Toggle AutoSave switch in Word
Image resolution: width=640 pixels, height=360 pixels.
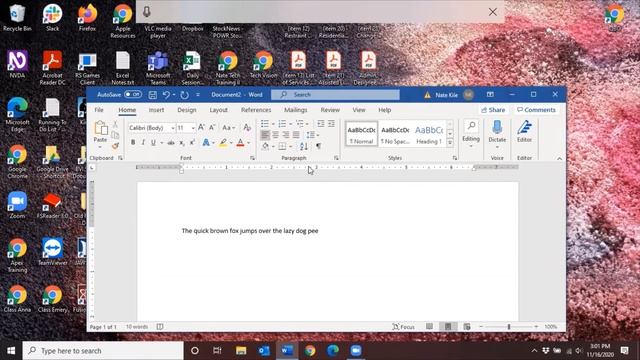133,94
